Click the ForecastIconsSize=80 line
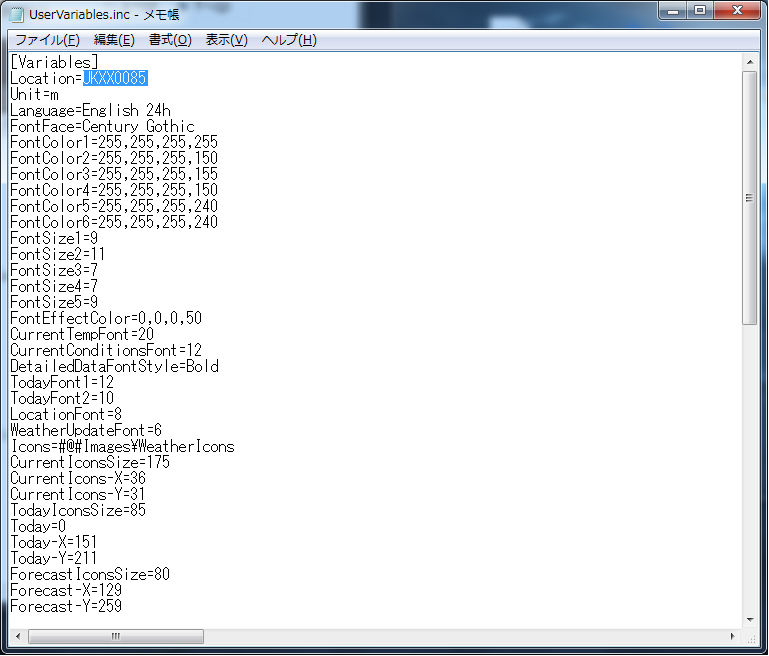 coord(90,574)
